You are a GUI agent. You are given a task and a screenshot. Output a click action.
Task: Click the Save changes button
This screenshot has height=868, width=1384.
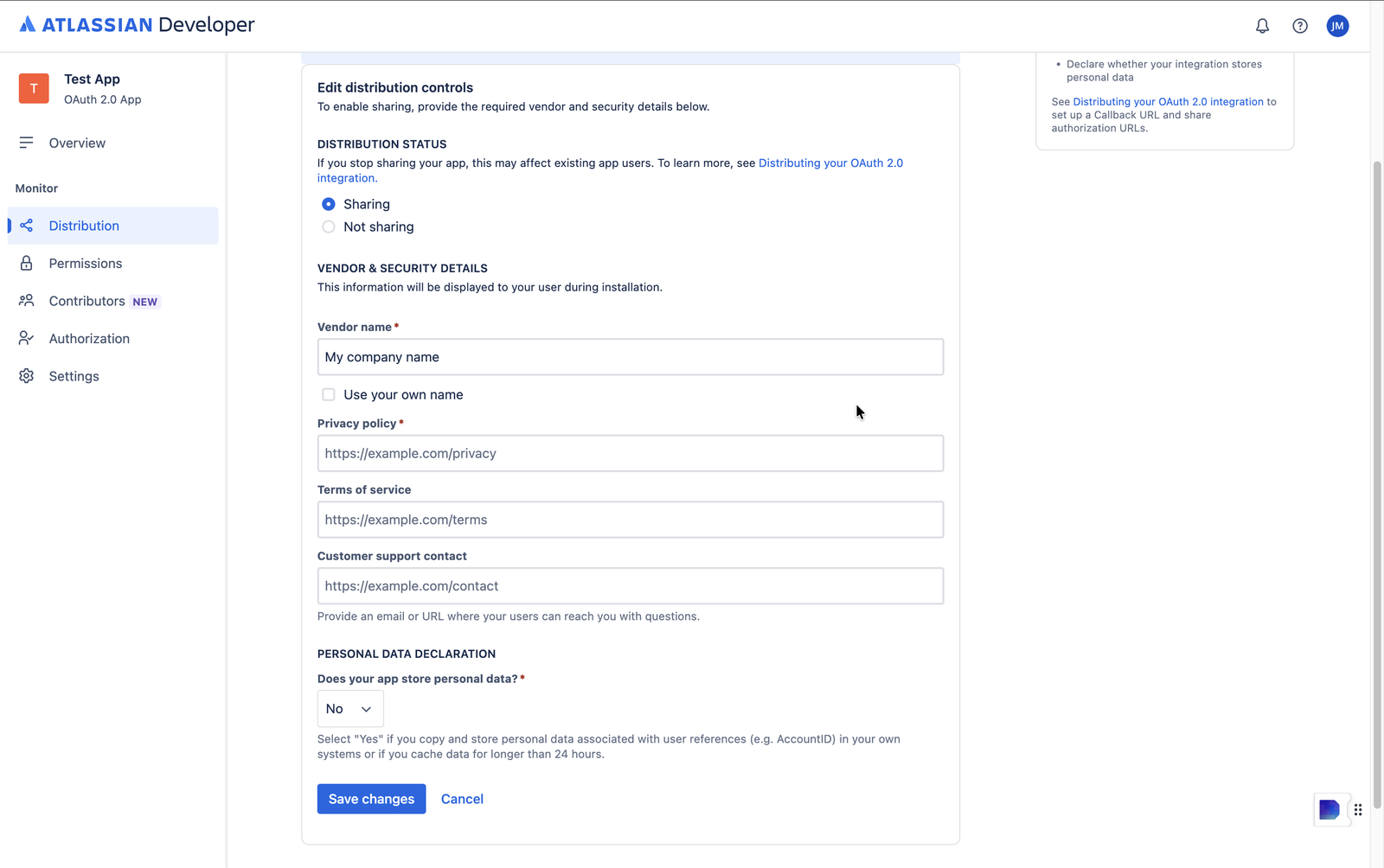(x=371, y=799)
